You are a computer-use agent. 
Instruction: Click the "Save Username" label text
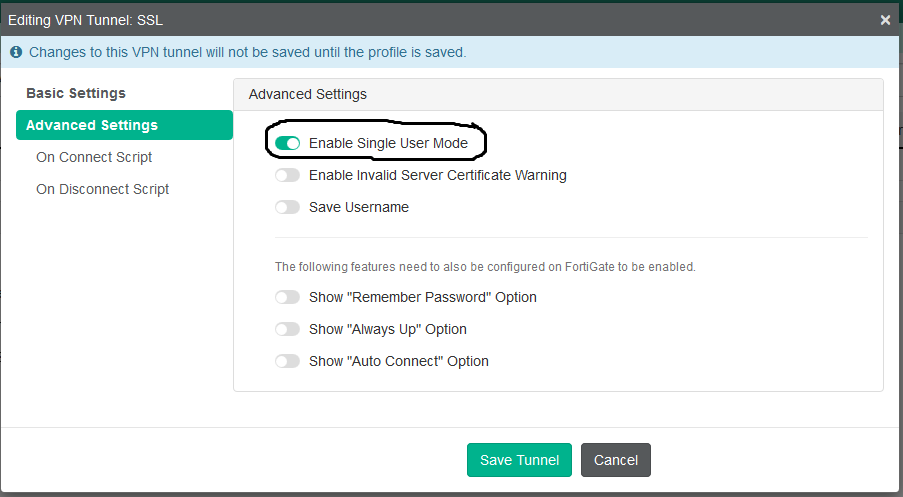click(x=359, y=207)
